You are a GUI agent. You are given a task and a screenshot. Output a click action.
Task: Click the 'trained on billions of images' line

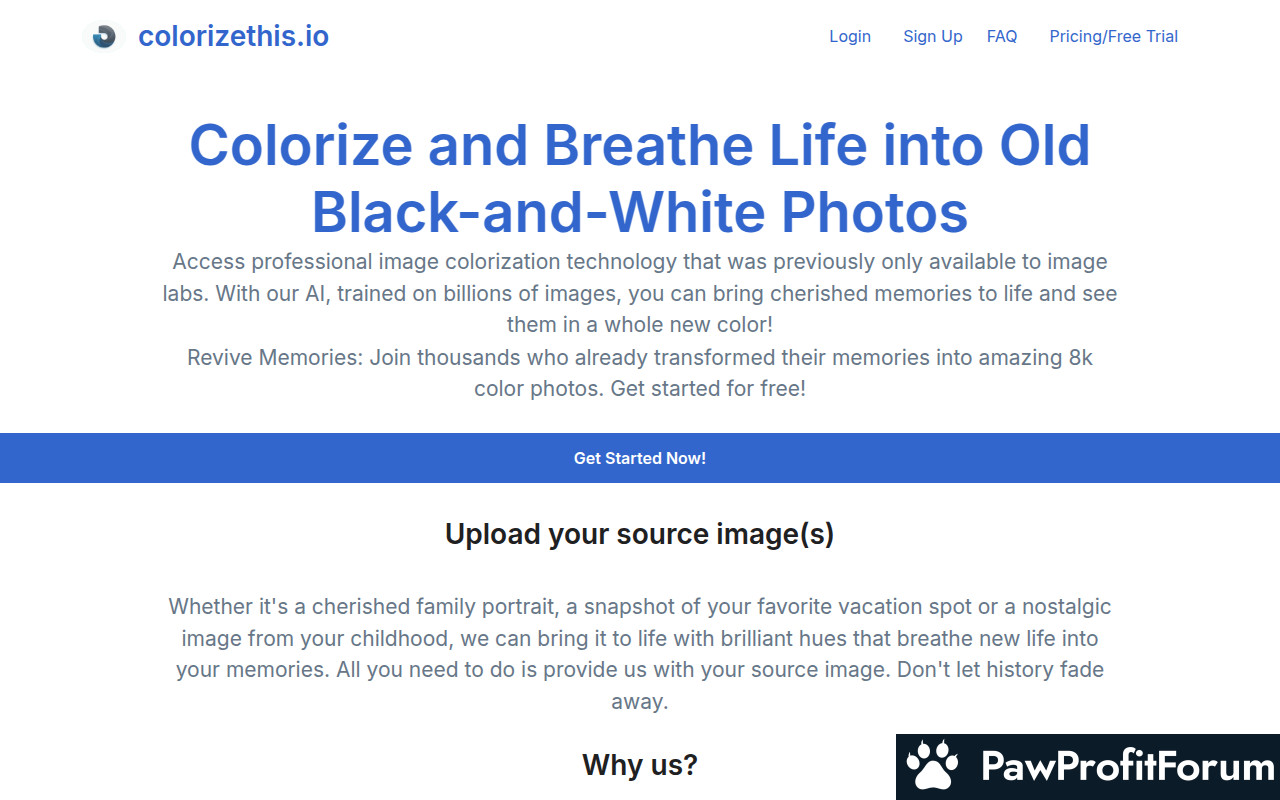(640, 294)
